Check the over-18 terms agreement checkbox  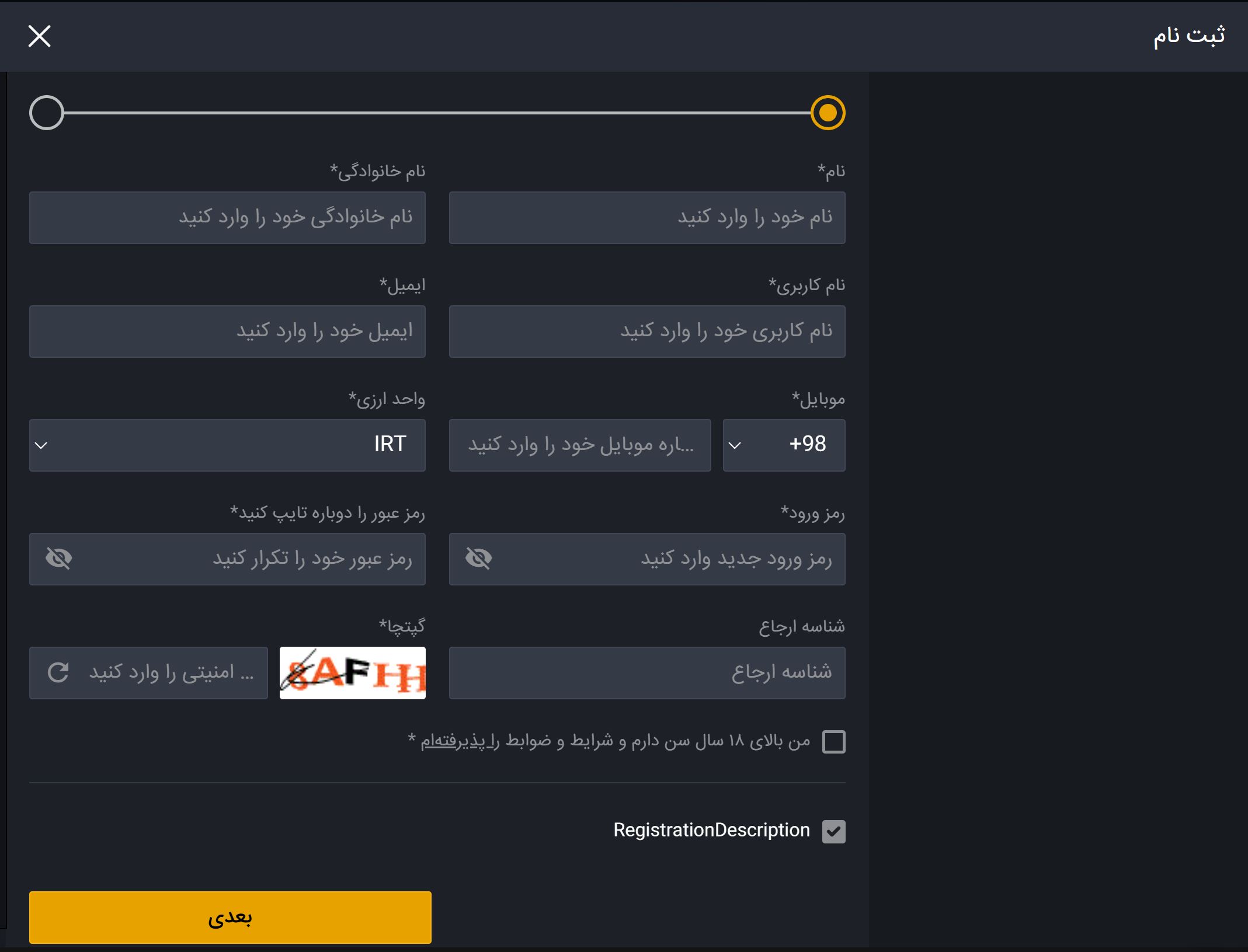coord(833,742)
